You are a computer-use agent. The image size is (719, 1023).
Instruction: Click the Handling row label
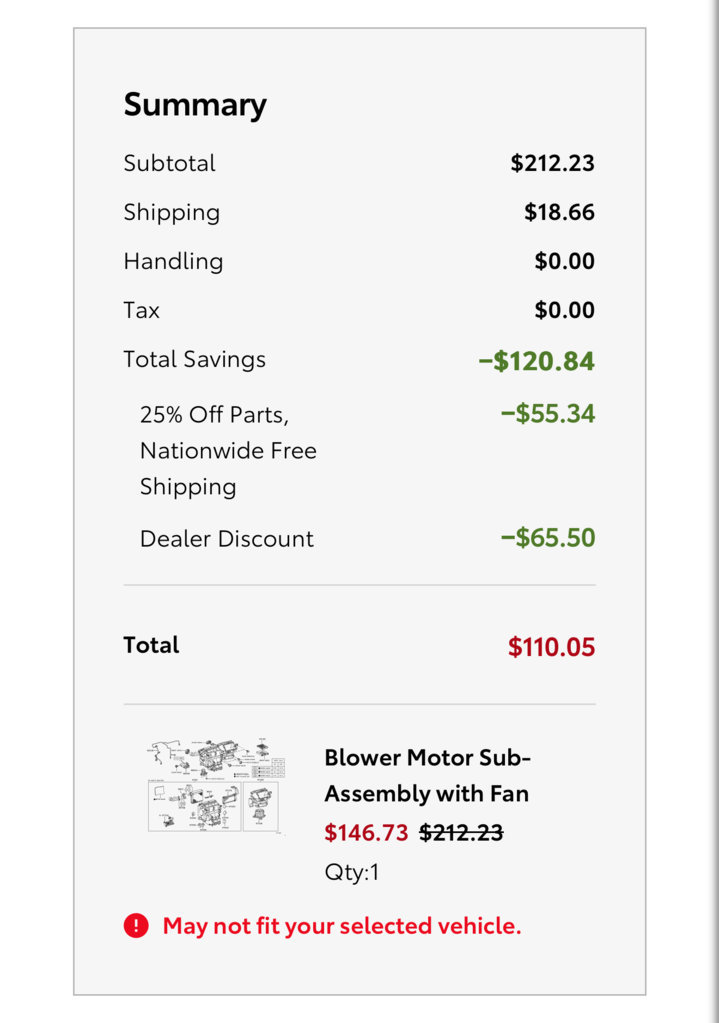coord(173,262)
